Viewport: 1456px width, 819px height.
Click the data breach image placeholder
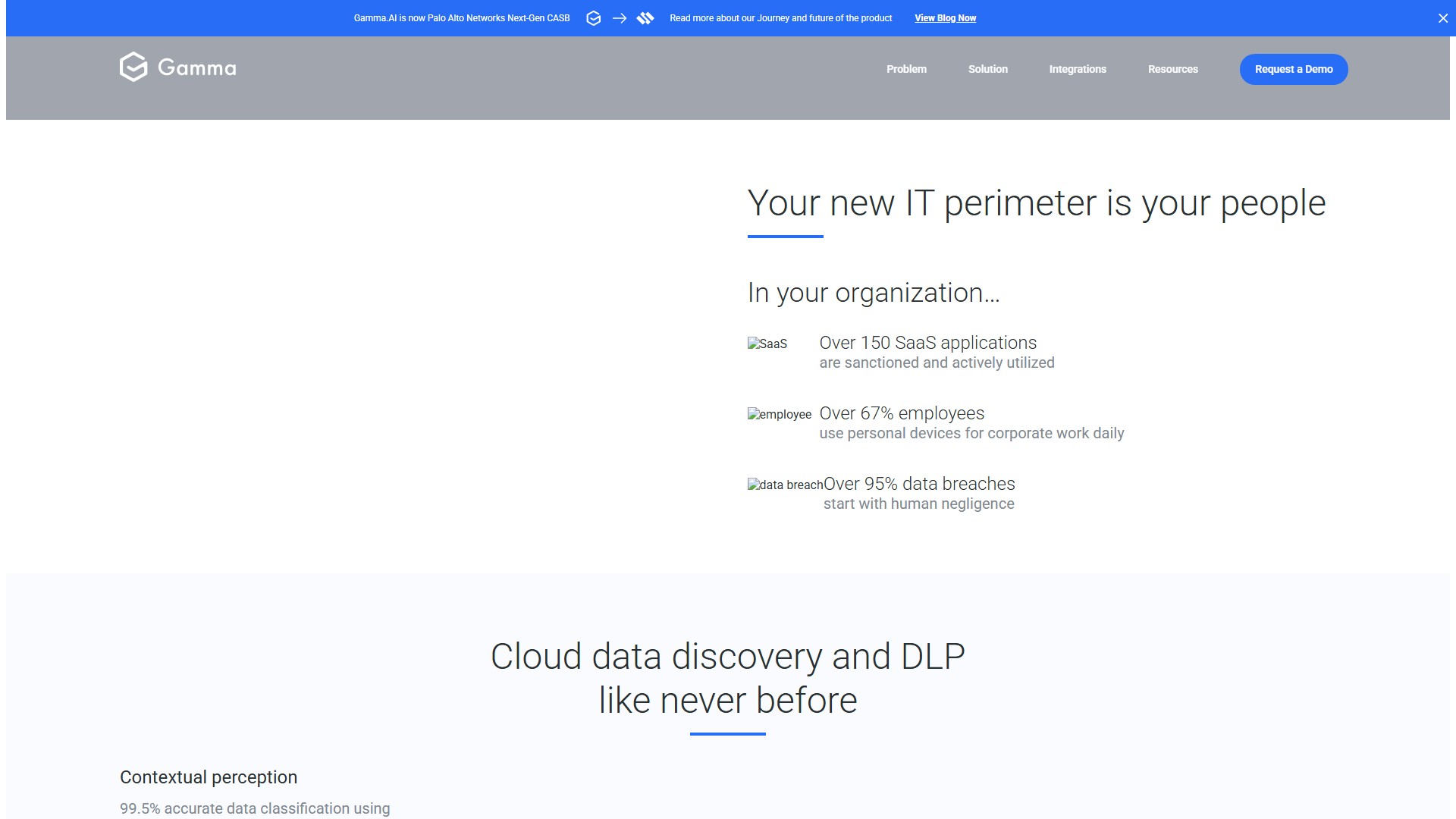click(x=785, y=485)
